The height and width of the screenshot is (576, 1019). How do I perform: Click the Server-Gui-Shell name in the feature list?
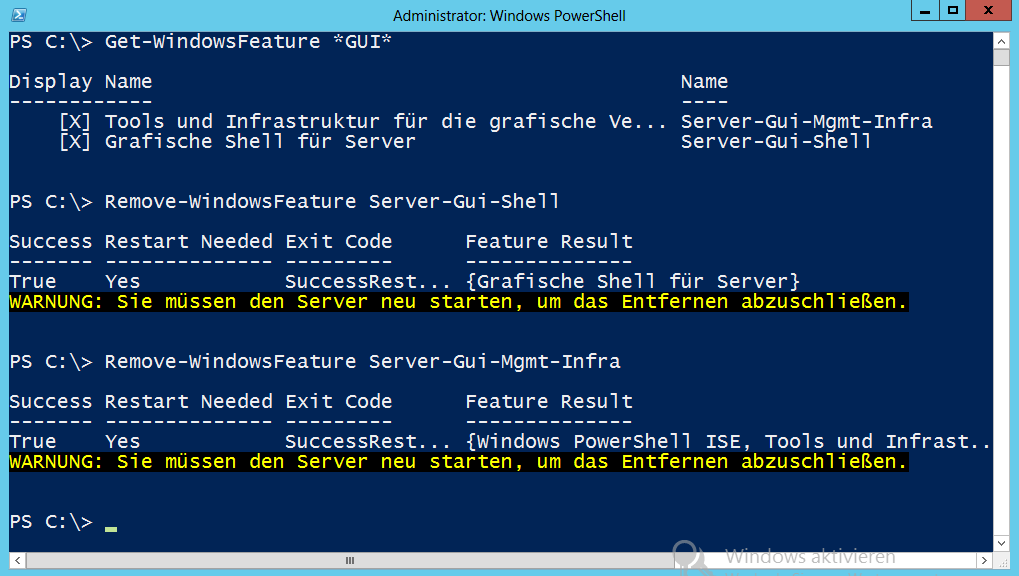pos(776,142)
